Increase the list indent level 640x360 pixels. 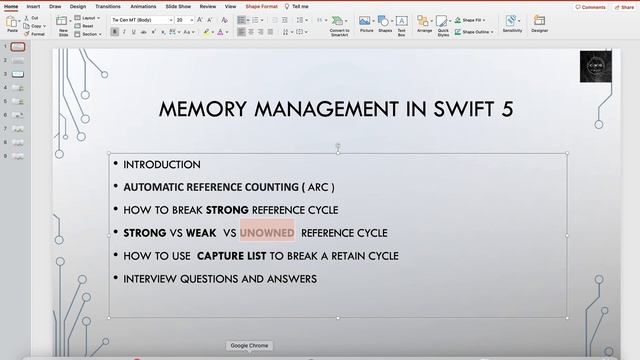click(x=284, y=20)
